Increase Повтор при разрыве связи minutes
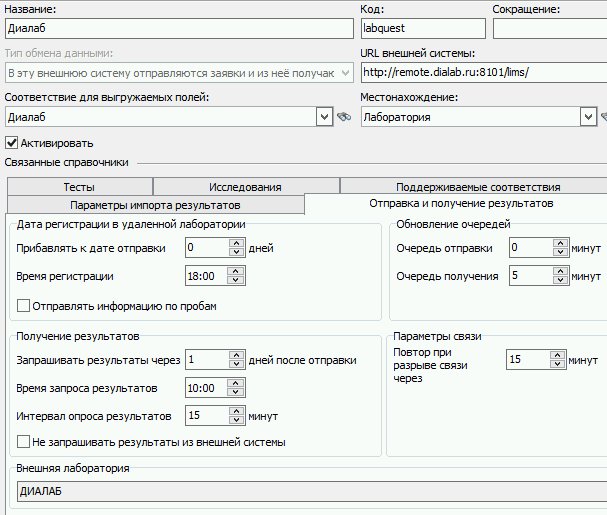607x515 pixels. [557, 355]
